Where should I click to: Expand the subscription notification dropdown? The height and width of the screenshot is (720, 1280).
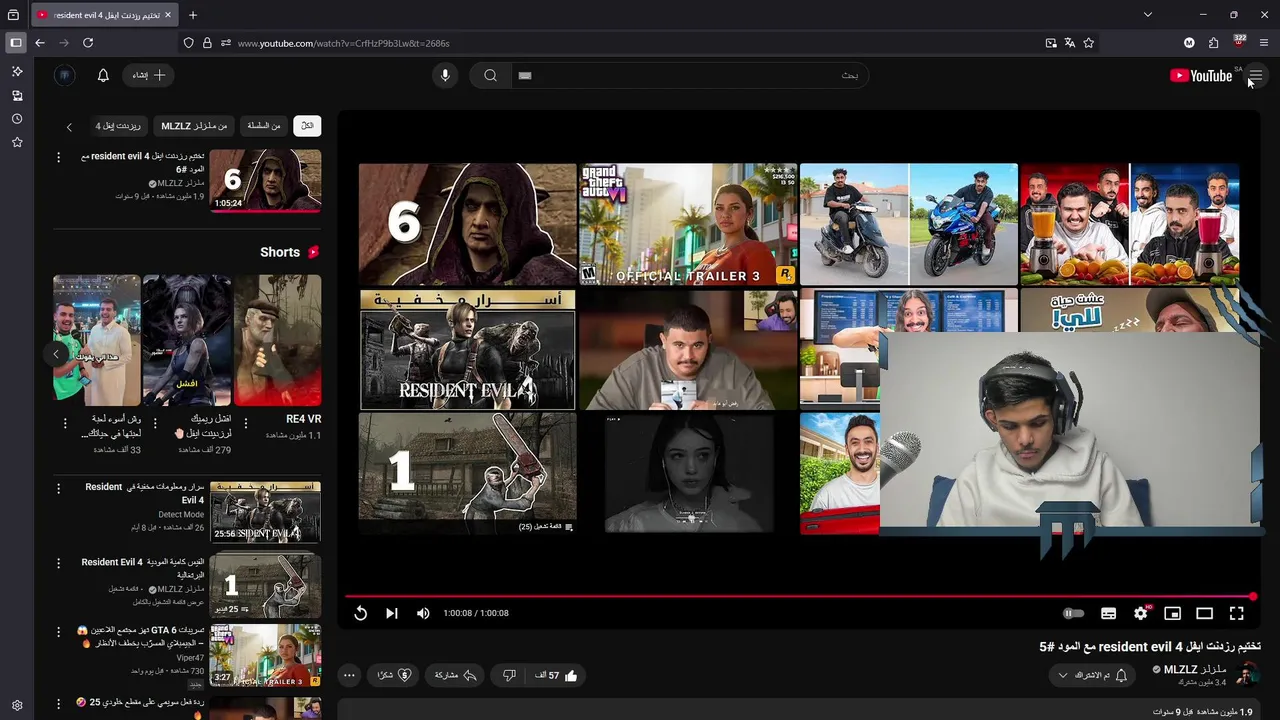1092,675
